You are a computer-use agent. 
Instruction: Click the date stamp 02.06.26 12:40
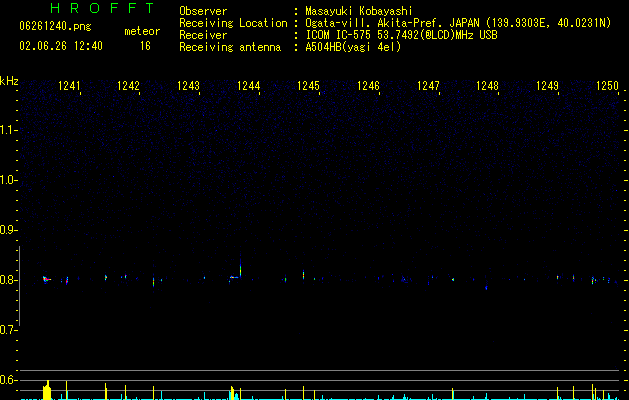pyautogui.click(x=61, y=46)
